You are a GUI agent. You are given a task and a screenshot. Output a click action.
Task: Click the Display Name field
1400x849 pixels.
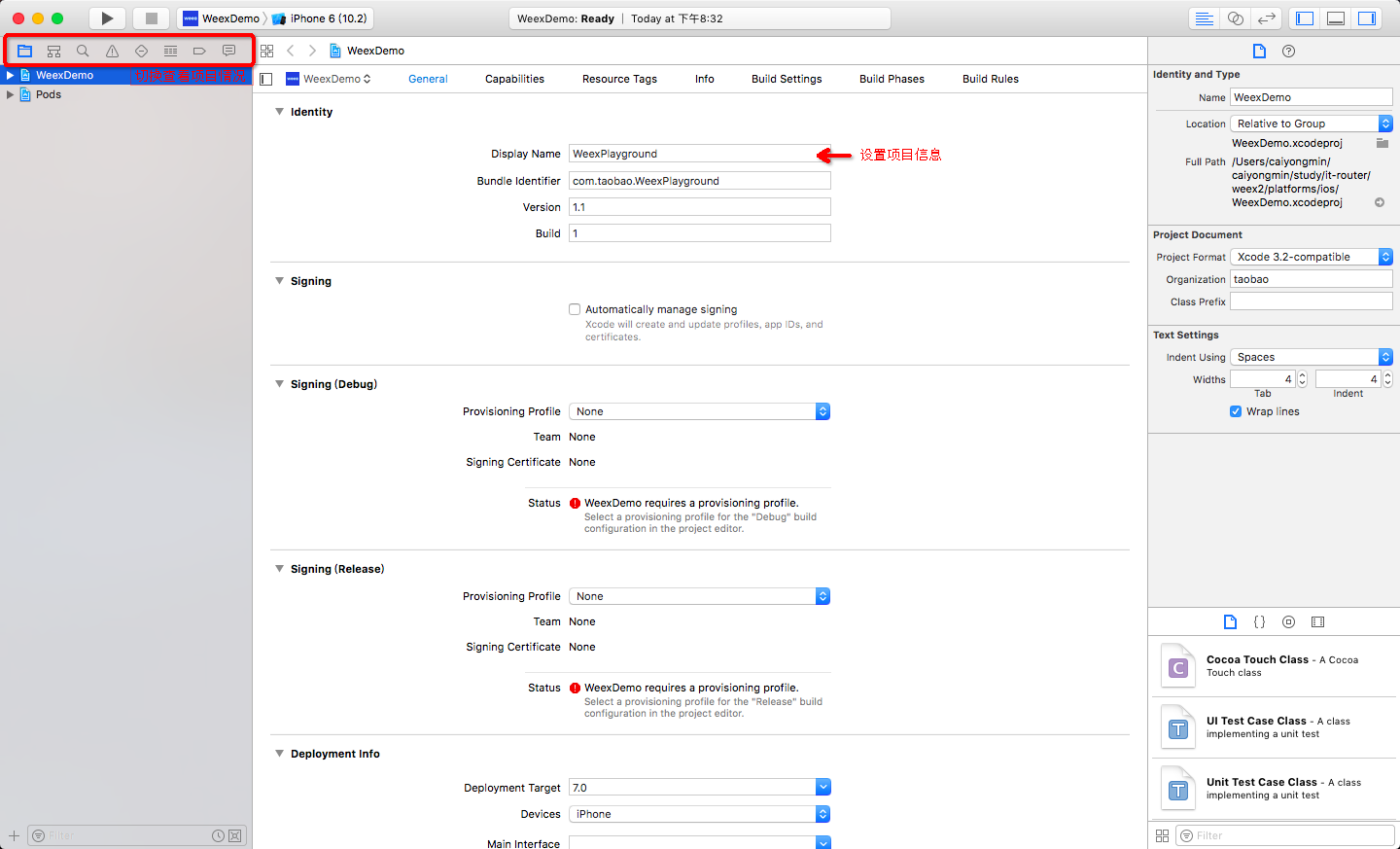coord(700,154)
